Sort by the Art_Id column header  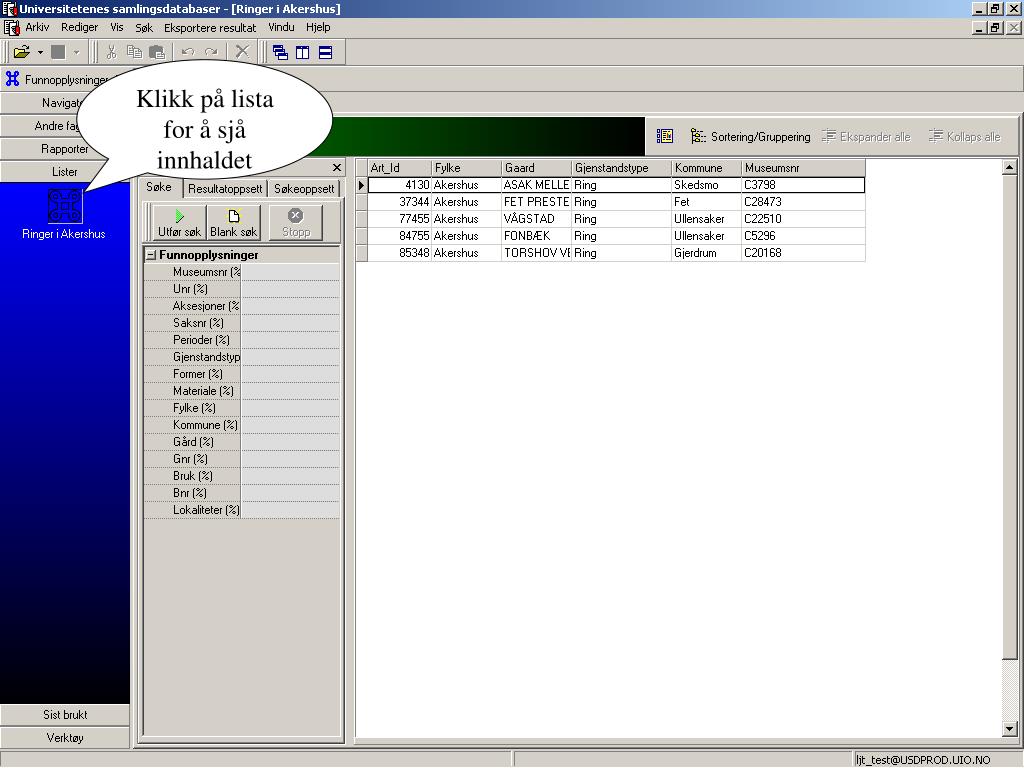(400, 168)
